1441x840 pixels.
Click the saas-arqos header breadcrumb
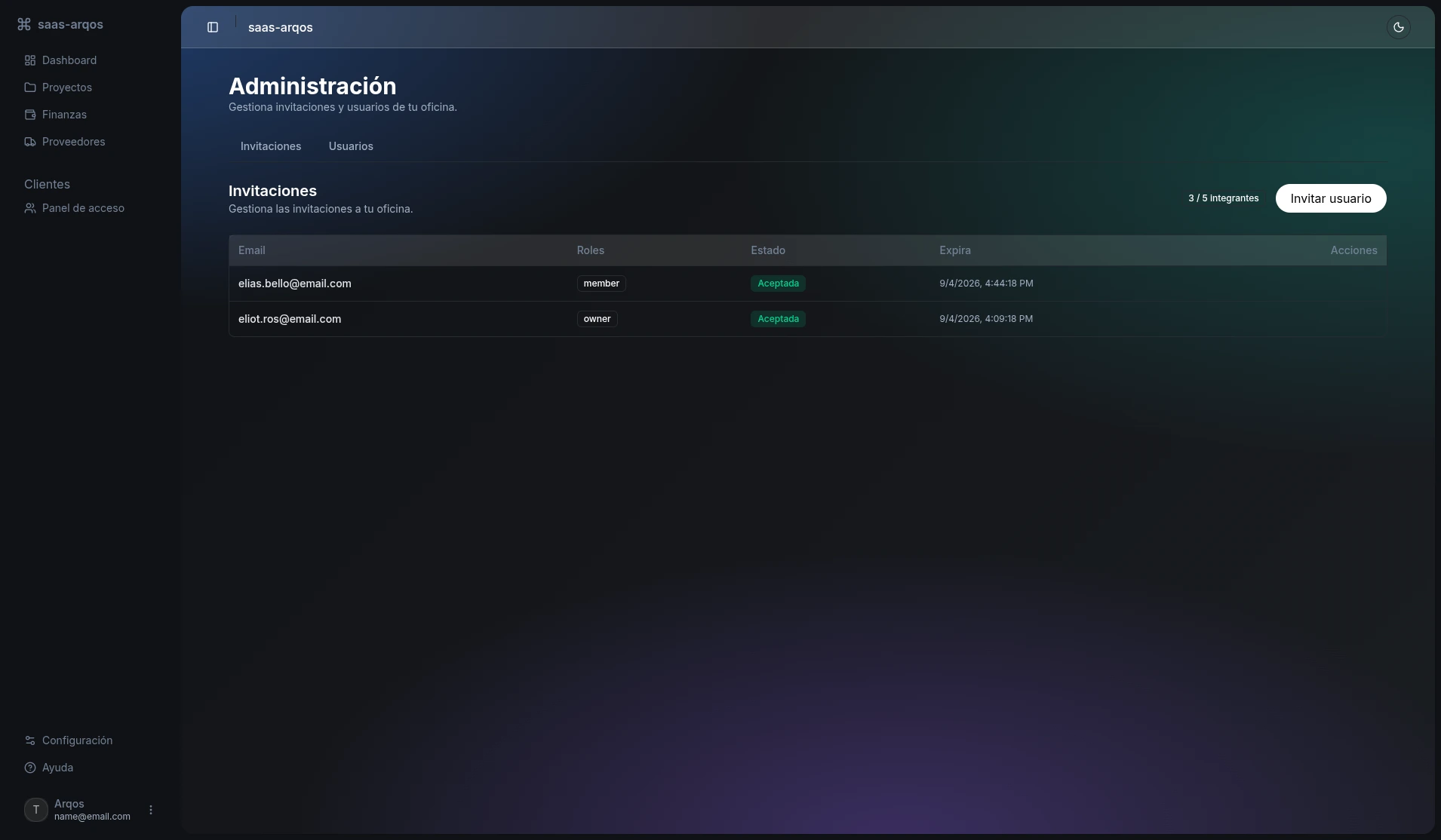(281, 27)
